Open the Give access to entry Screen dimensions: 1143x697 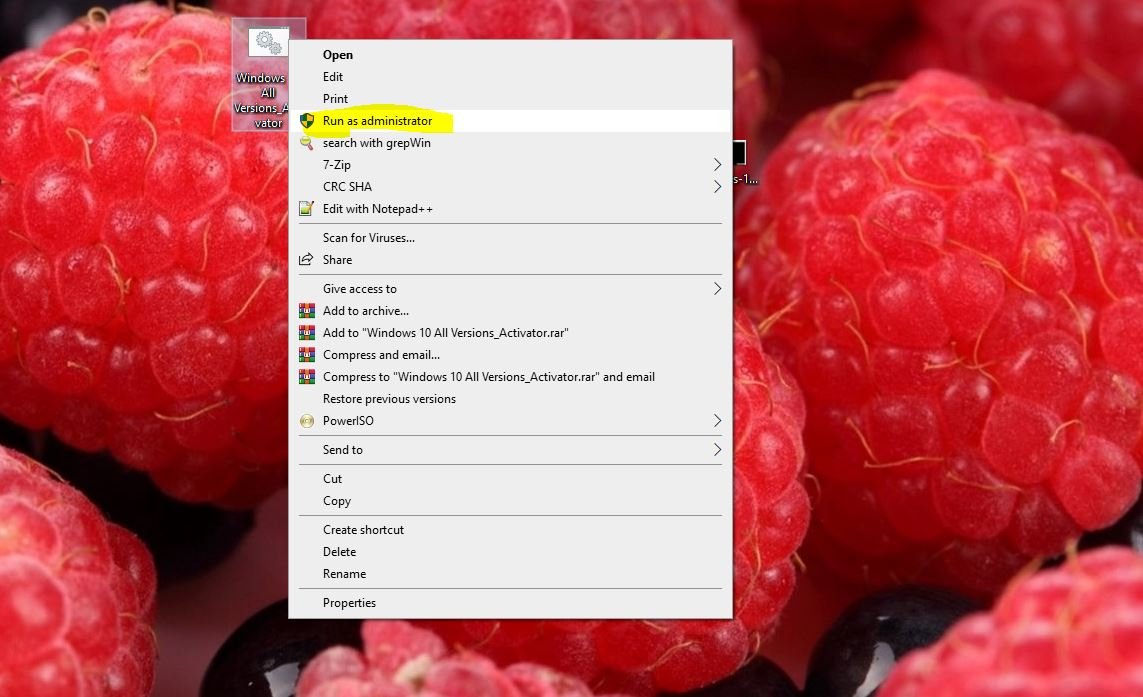(x=510, y=289)
